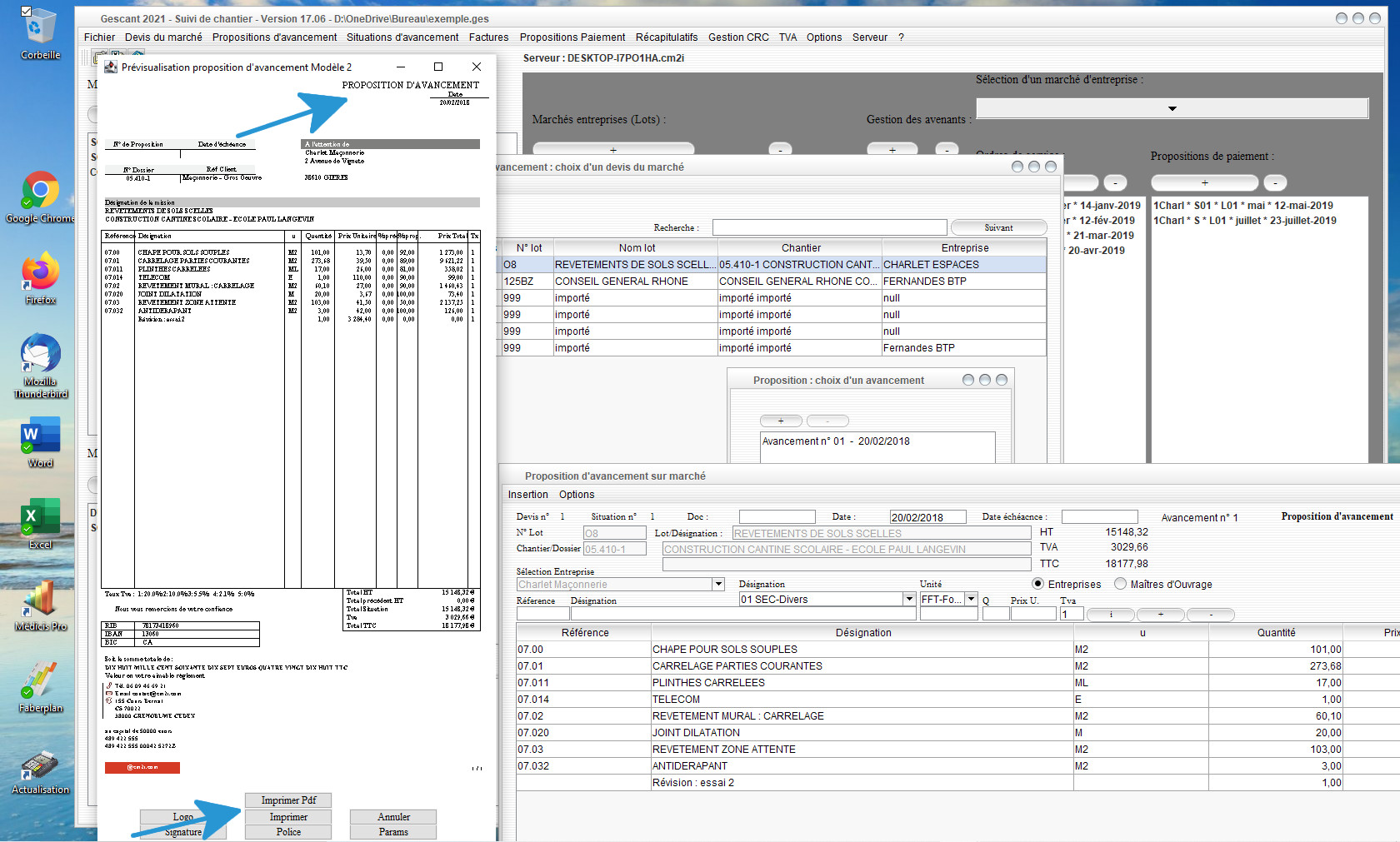Select payment proposition dated 23-juillet-2019
1400x842 pixels.
click(x=1244, y=221)
